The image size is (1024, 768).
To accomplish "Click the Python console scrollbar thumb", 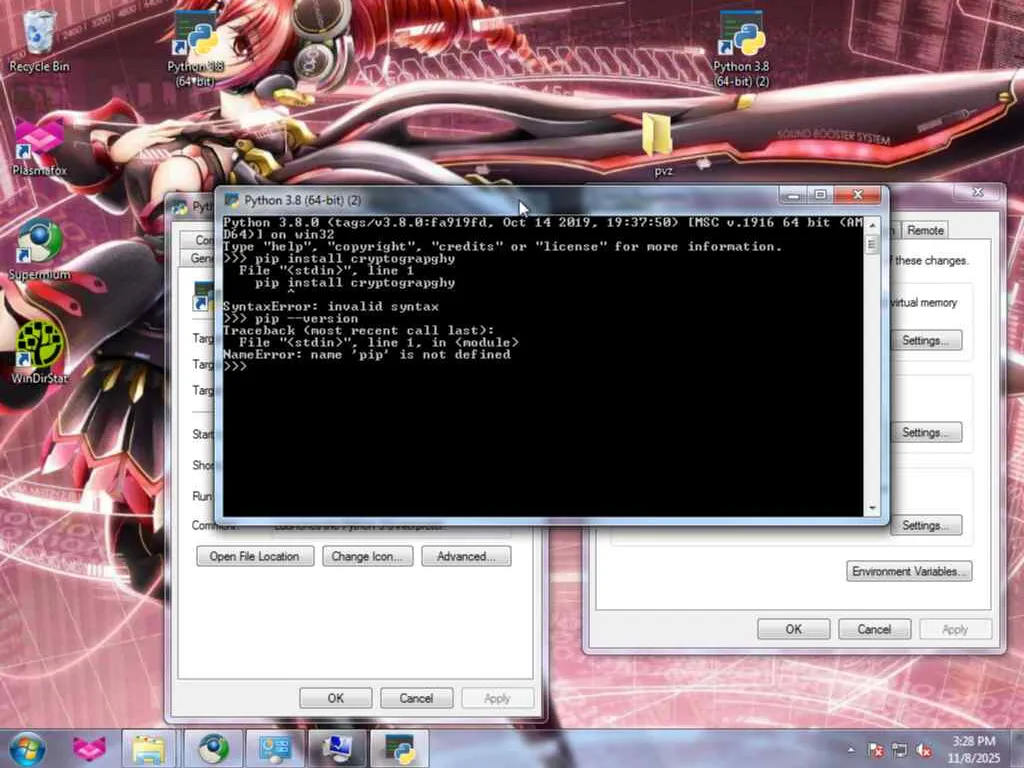I will click(872, 244).
